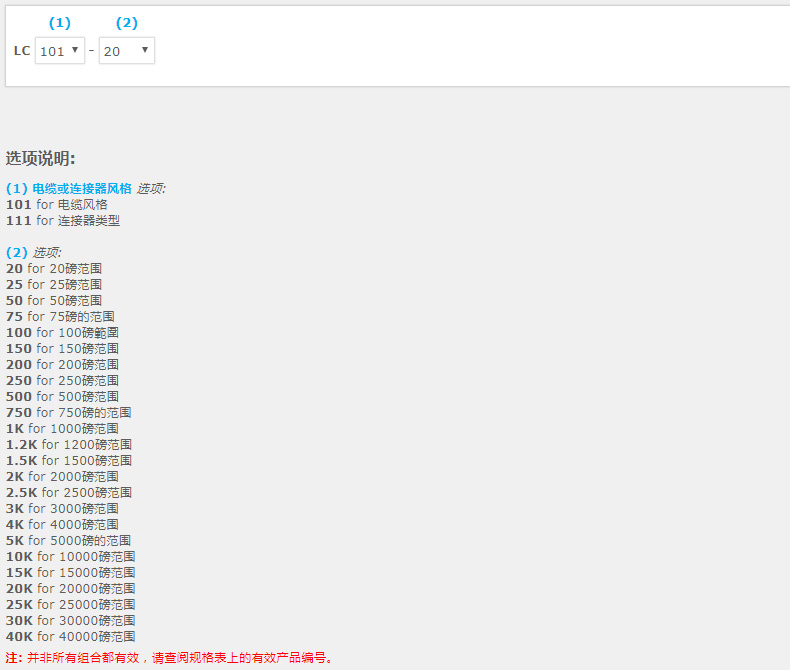The width and height of the screenshot is (790, 670).
Task: Expand the 20 pound range dropdown
Action: tap(127, 51)
